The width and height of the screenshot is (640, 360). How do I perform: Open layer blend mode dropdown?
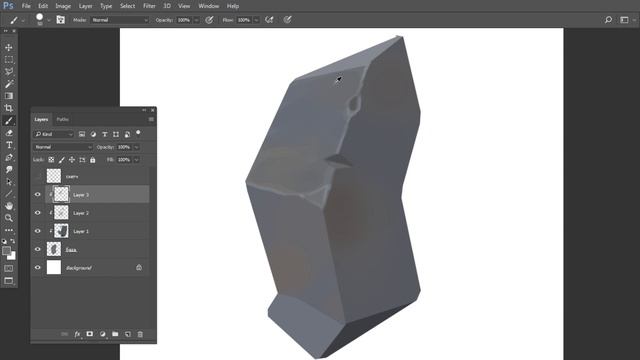(x=63, y=147)
